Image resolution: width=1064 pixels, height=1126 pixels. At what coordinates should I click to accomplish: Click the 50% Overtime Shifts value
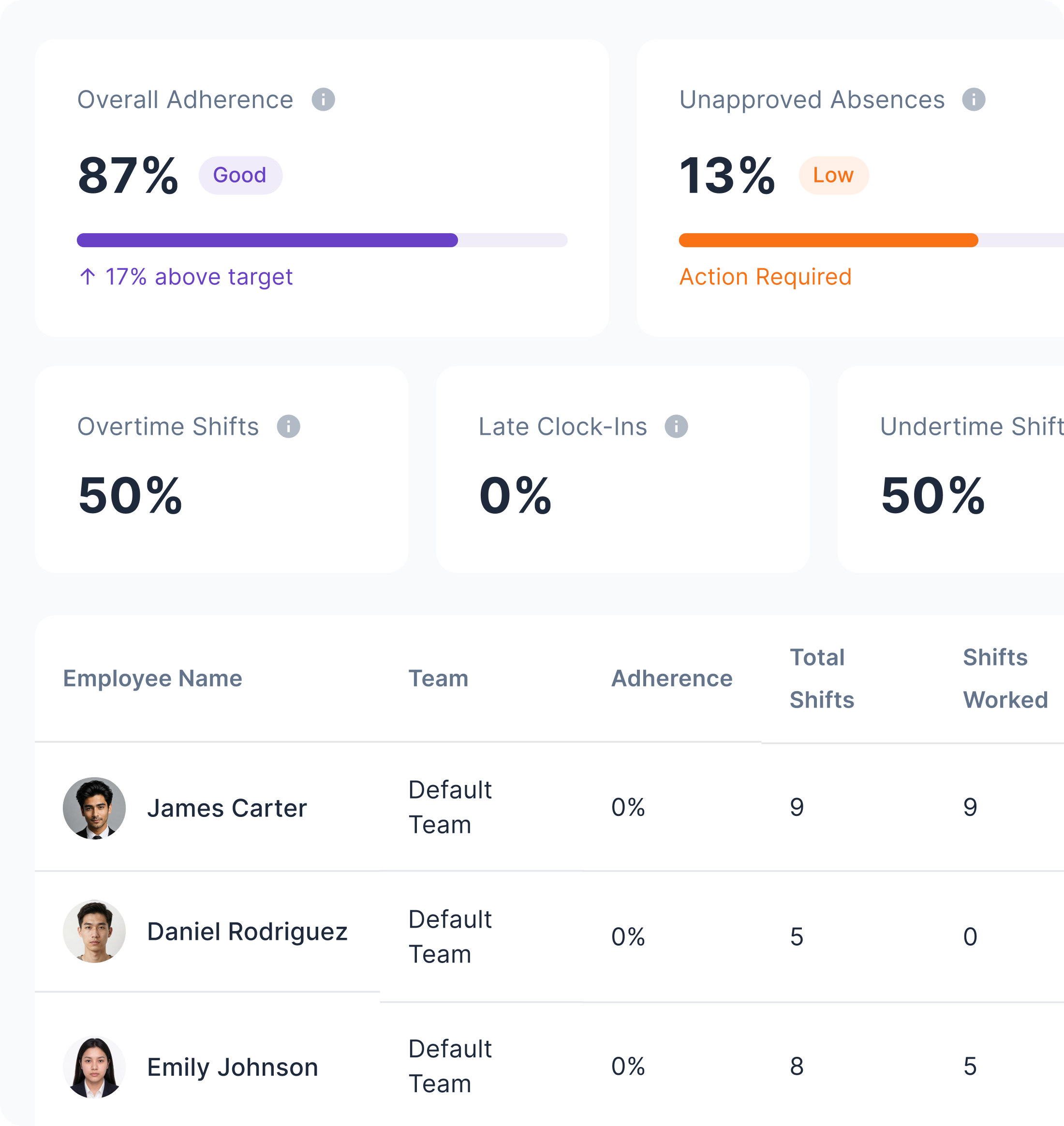coord(130,496)
